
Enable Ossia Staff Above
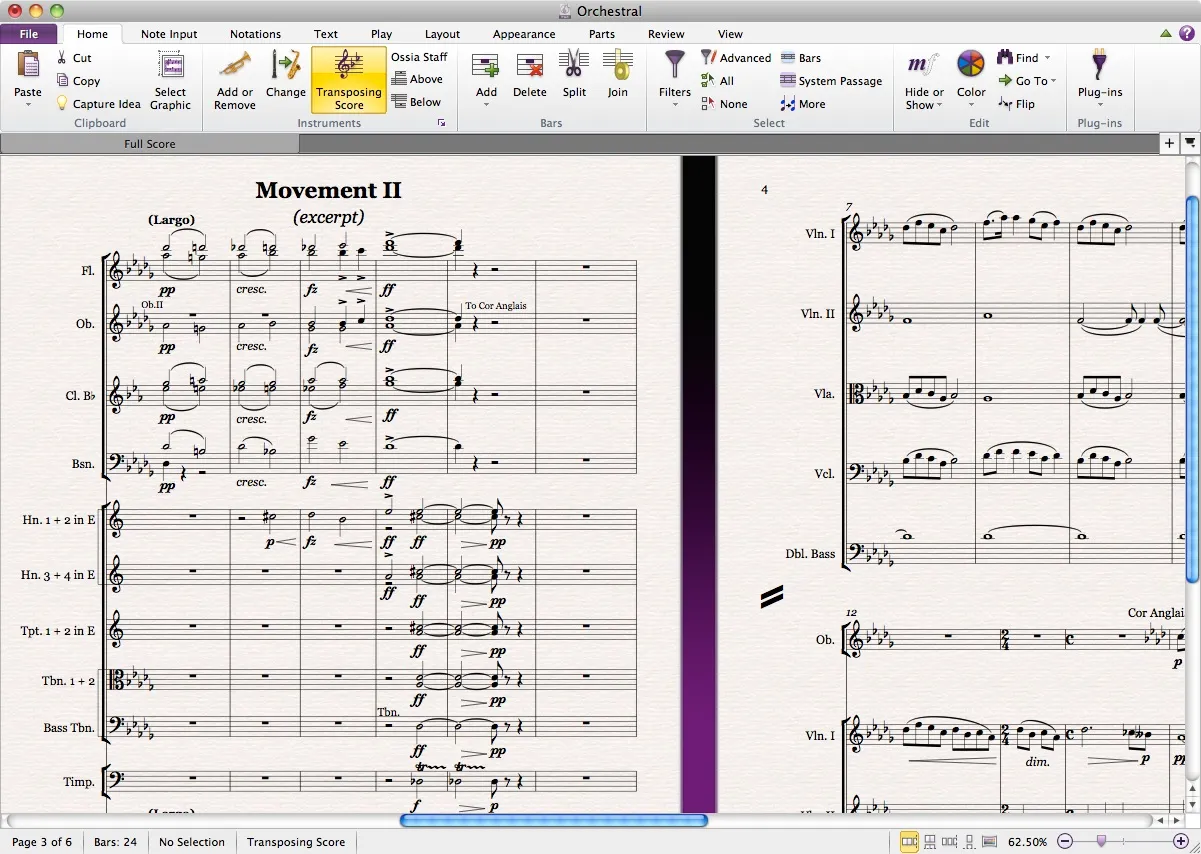tap(418, 79)
